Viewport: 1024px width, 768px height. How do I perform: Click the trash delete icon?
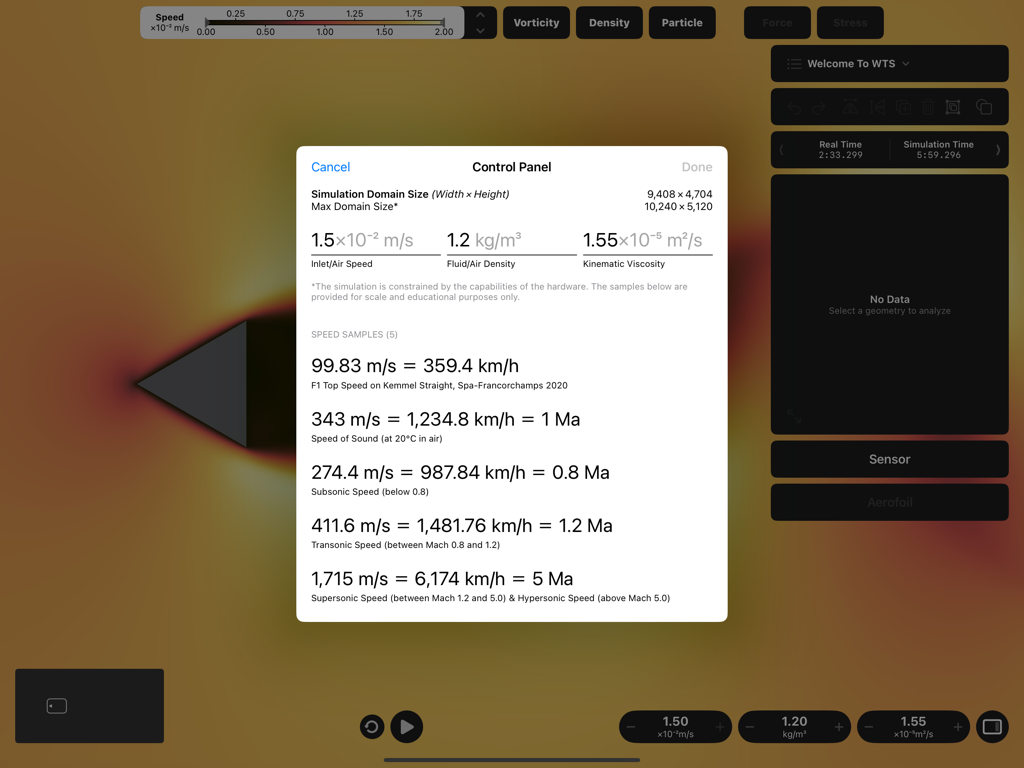click(928, 107)
